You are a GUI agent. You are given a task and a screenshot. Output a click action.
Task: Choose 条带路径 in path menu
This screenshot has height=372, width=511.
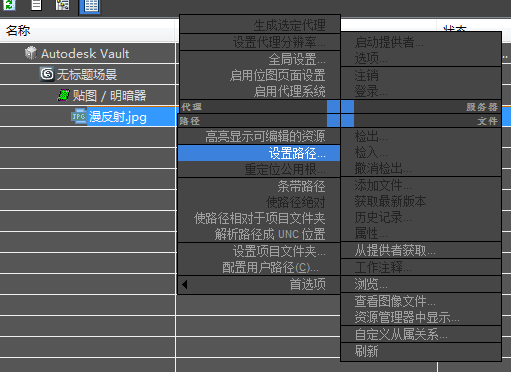pyautogui.click(x=259, y=186)
